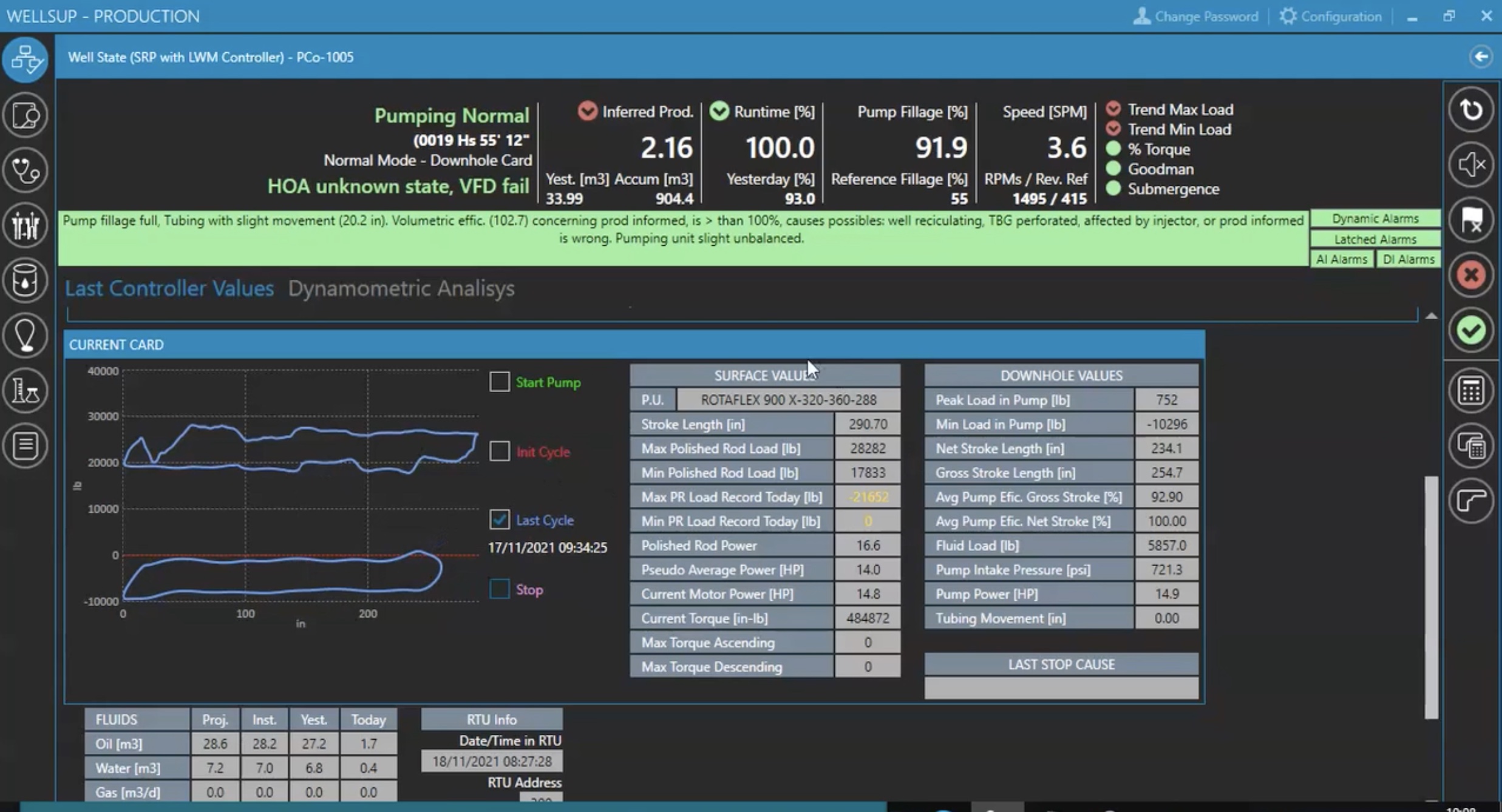The width and height of the screenshot is (1502, 812).
Task: Click the pipe elbow icon on the right
Action: (1471, 501)
